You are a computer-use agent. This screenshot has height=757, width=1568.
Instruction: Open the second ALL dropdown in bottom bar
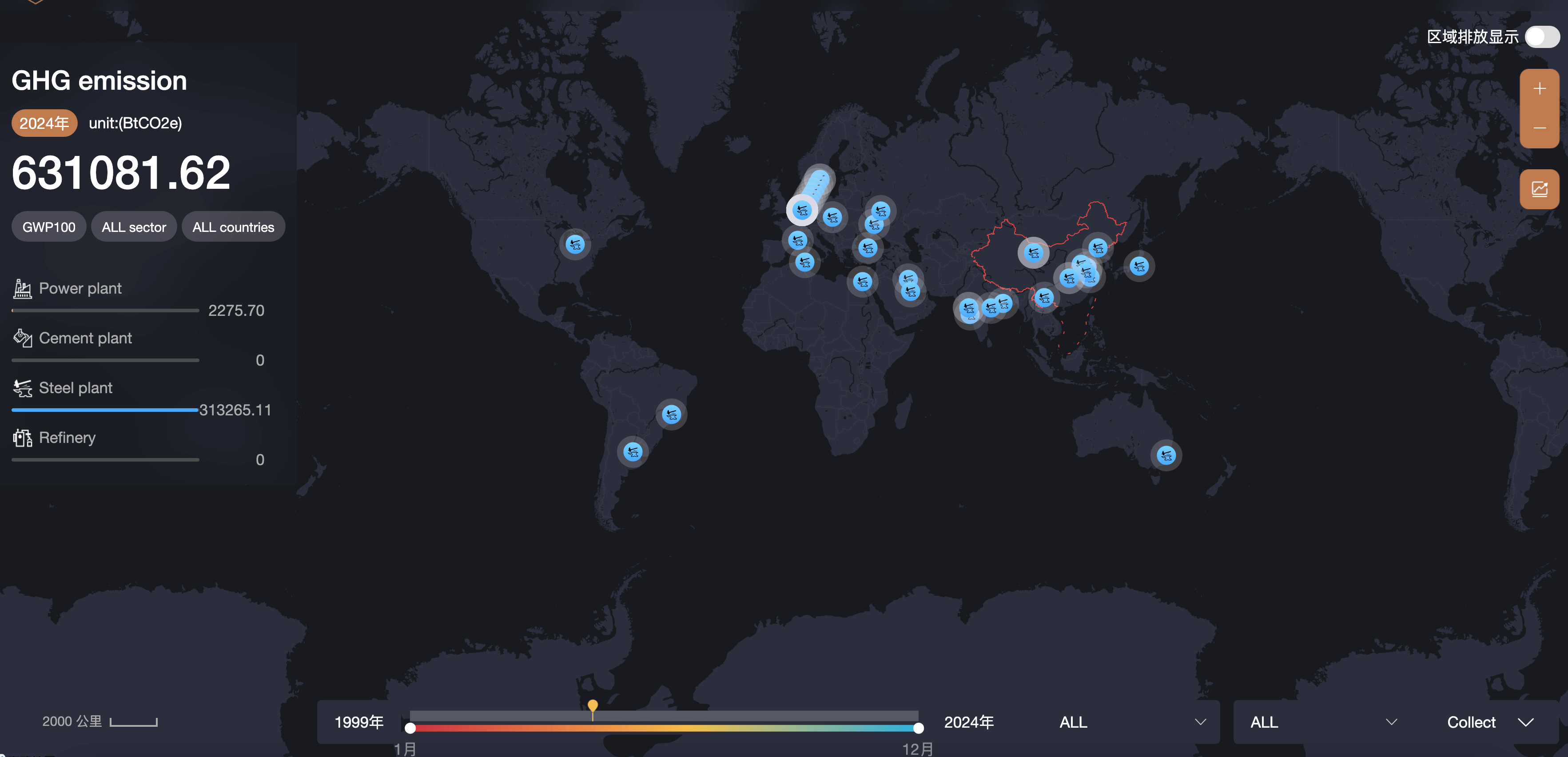1323,722
